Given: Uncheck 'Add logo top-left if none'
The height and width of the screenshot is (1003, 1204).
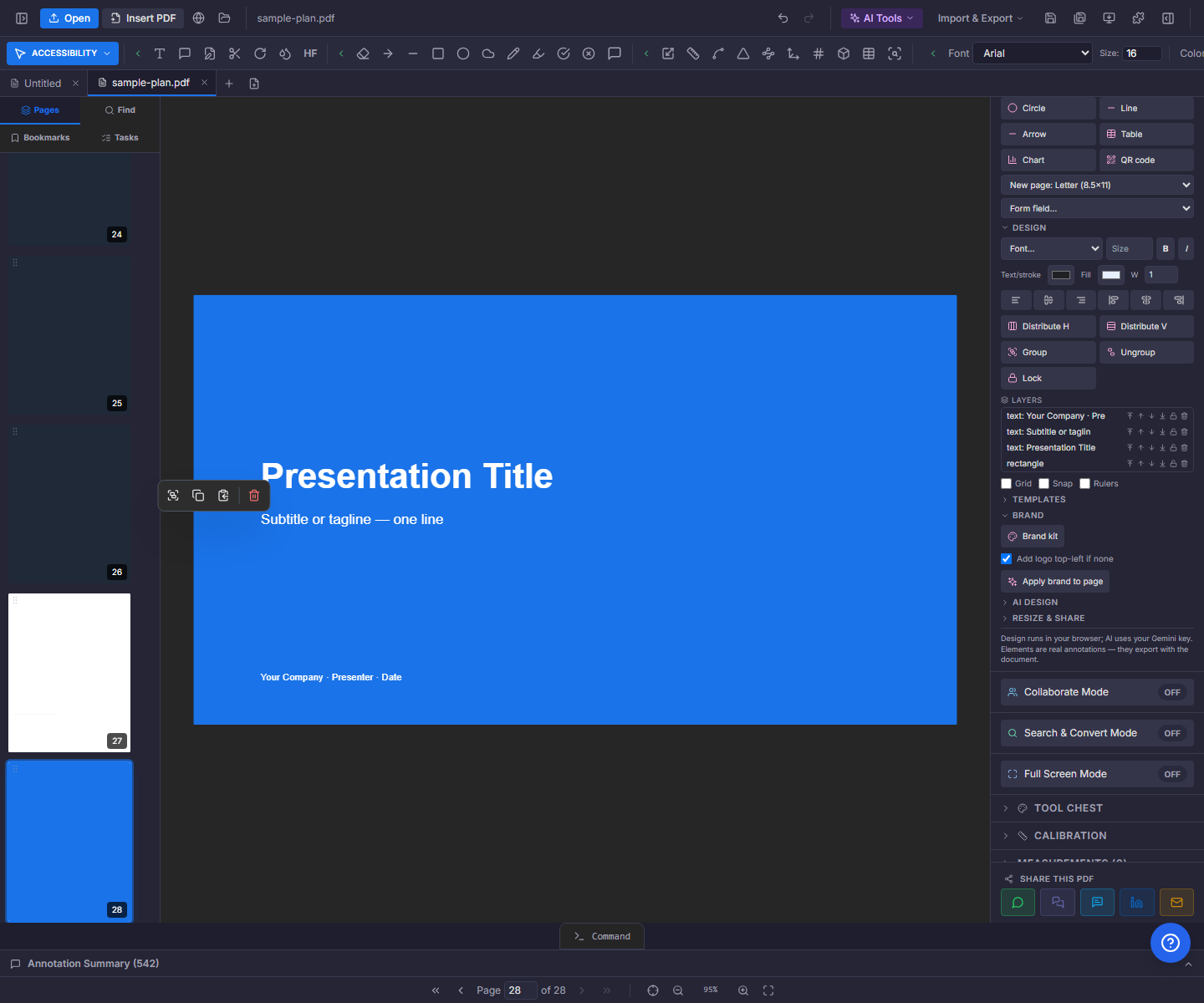Looking at the screenshot, I should 1007,559.
